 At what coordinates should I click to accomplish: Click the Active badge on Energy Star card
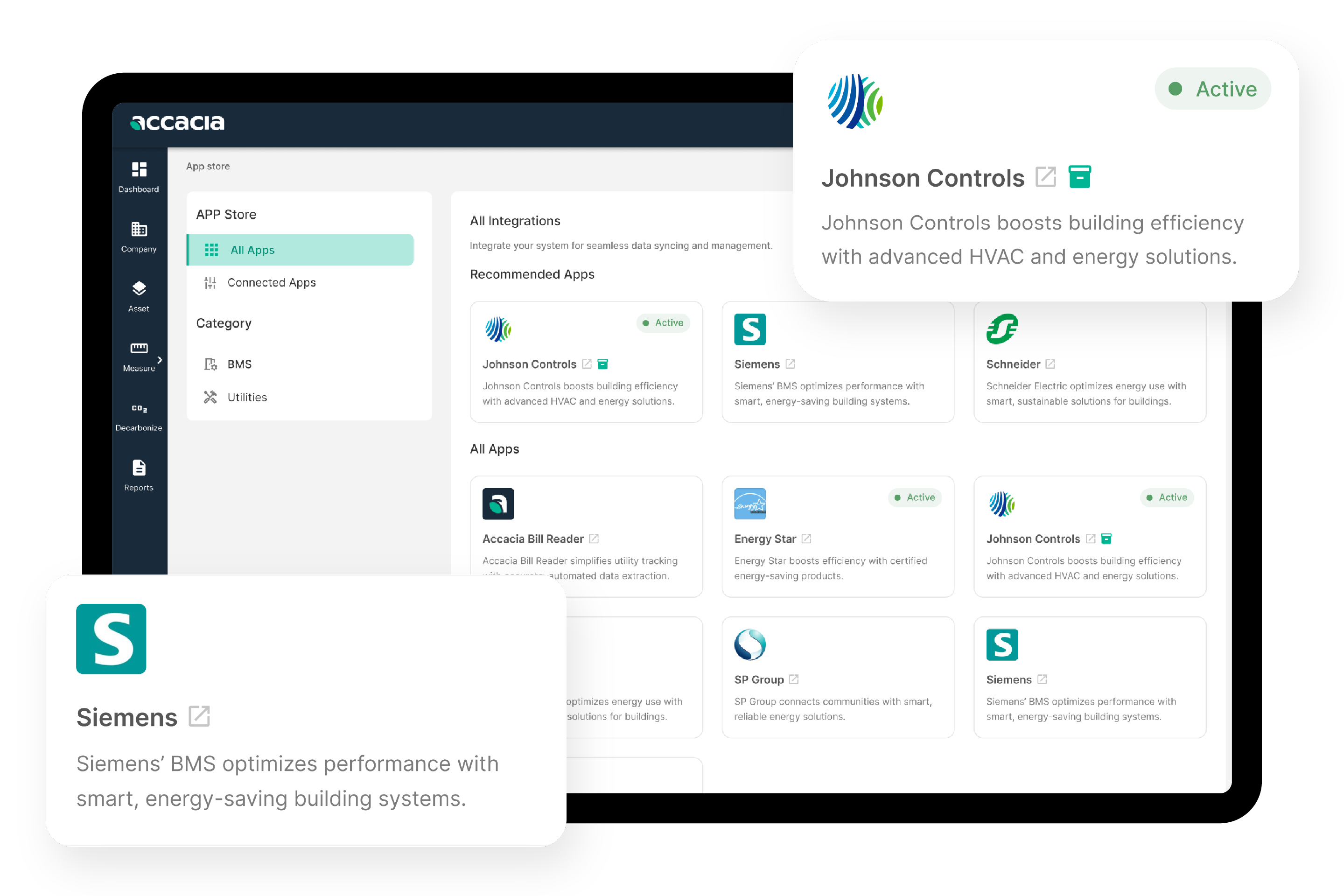(x=915, y=498)
